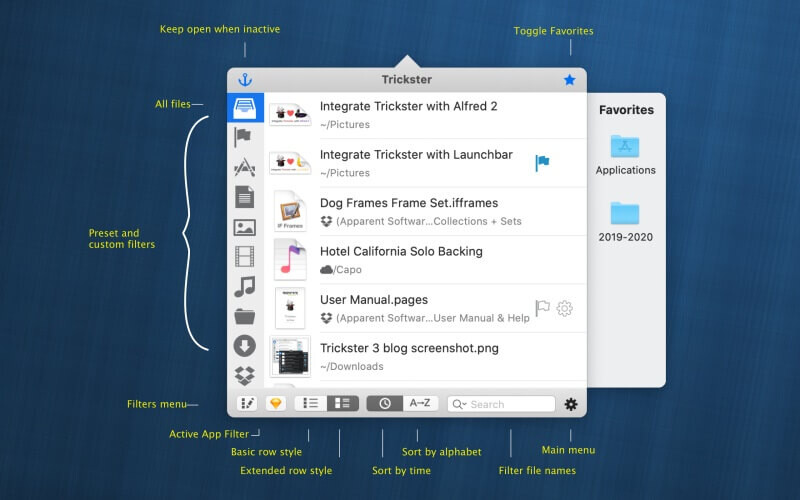Select the downloads arrow filter
This screenshot has height=500, width=800.
(245, 345)
